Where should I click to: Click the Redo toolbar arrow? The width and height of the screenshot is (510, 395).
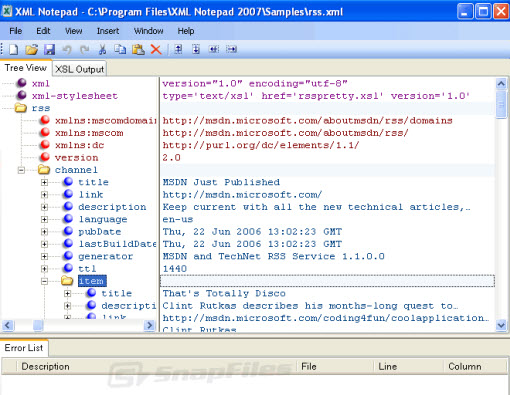pyautogui.click(x=85, y=49)
